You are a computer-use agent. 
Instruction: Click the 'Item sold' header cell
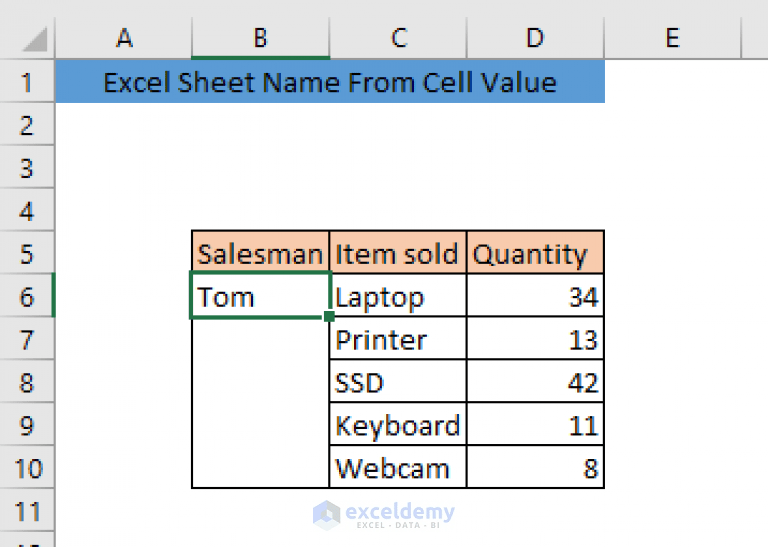pyautogui.click(x=398, y=253)
